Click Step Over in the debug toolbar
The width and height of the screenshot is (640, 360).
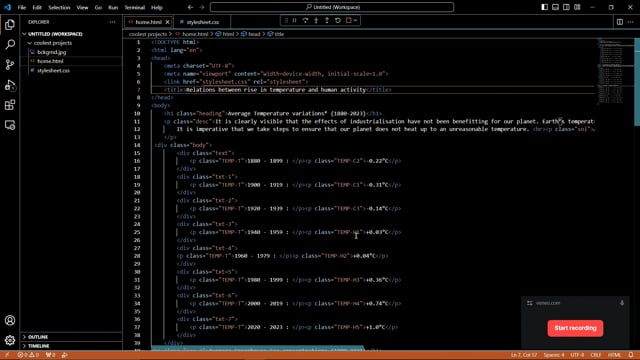tap(305, 20)
